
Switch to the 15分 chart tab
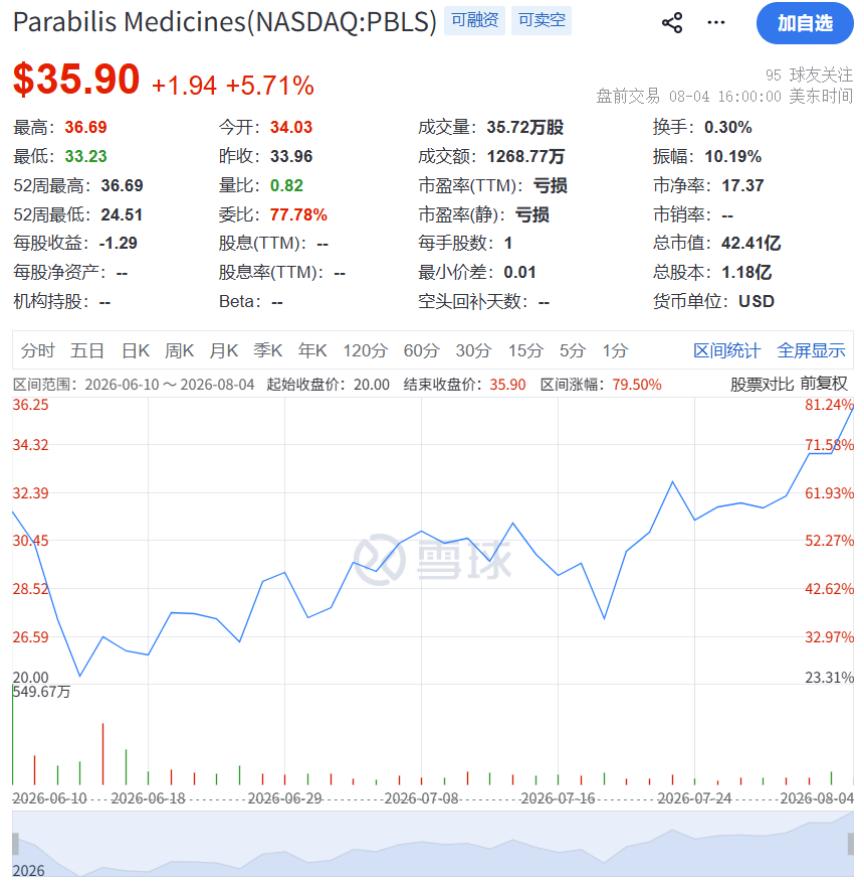click(x=525, y=350)
